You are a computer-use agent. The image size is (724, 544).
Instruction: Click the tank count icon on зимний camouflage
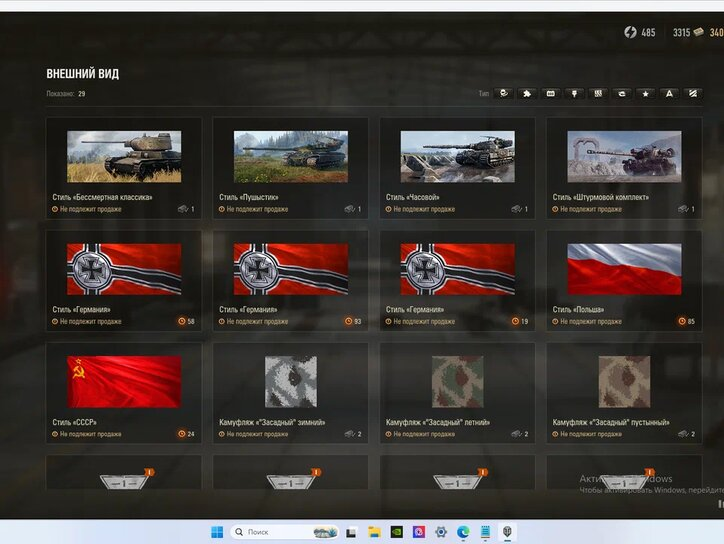coord(350,434)
